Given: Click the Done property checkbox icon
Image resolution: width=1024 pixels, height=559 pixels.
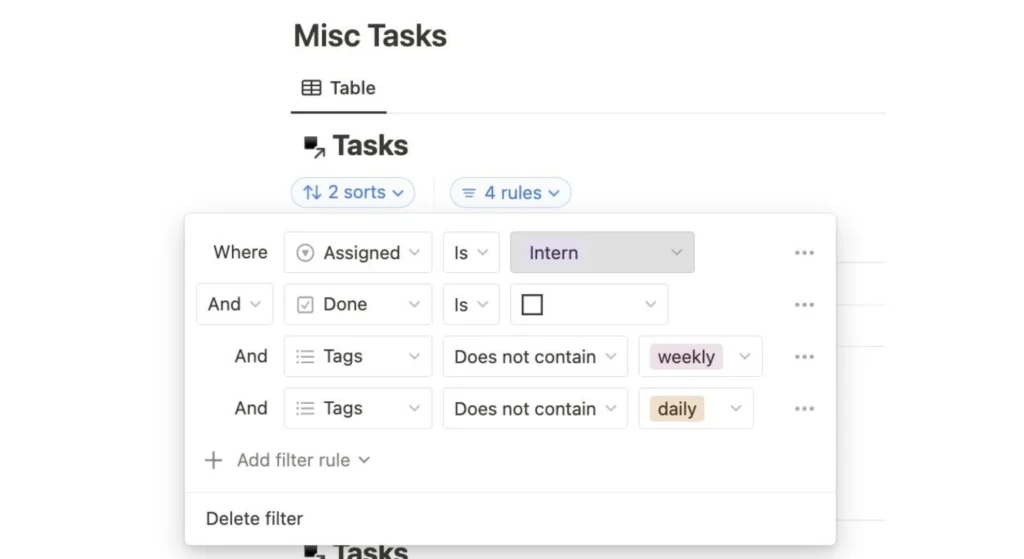Looking at the screenshot, I should [x=305, y=305].
